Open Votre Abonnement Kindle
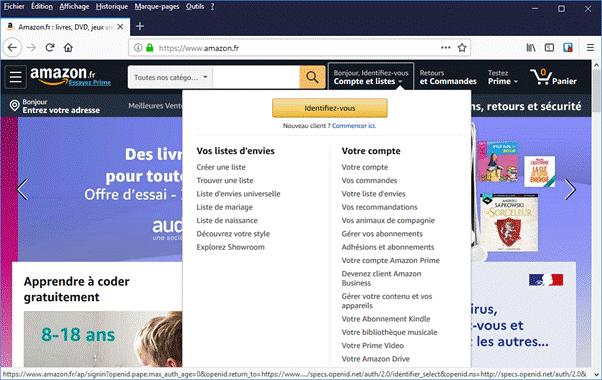Image resolution: width=602 pixels, height=380 pixels. (386, 319)
